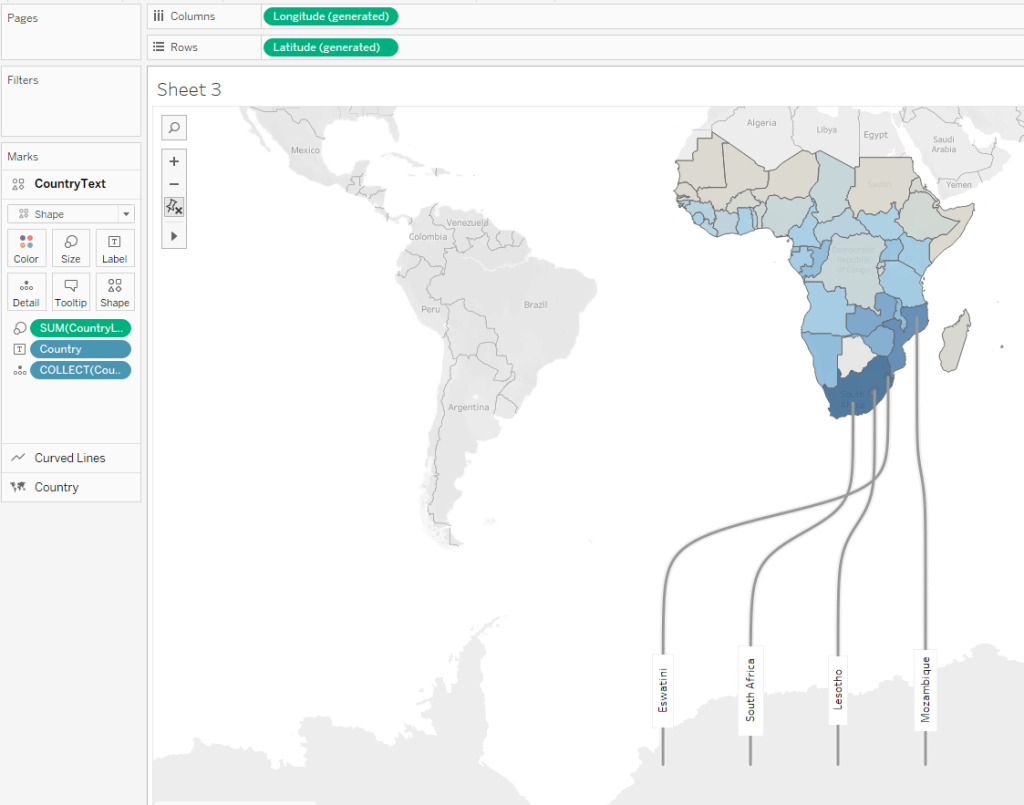This screenshot has height=805, width=1024.
Task: Zoom out using the minus button
Action: (x=174, y=184)
